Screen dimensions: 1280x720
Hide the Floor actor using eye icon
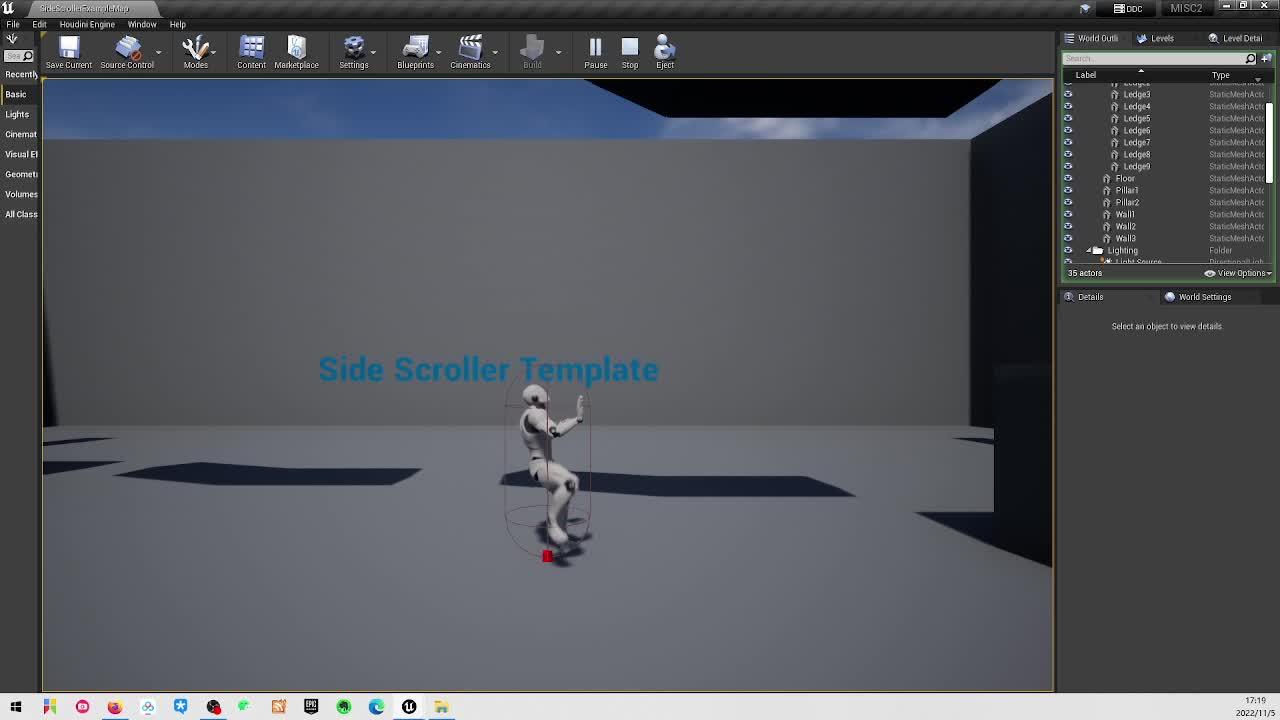point(1068,178)
